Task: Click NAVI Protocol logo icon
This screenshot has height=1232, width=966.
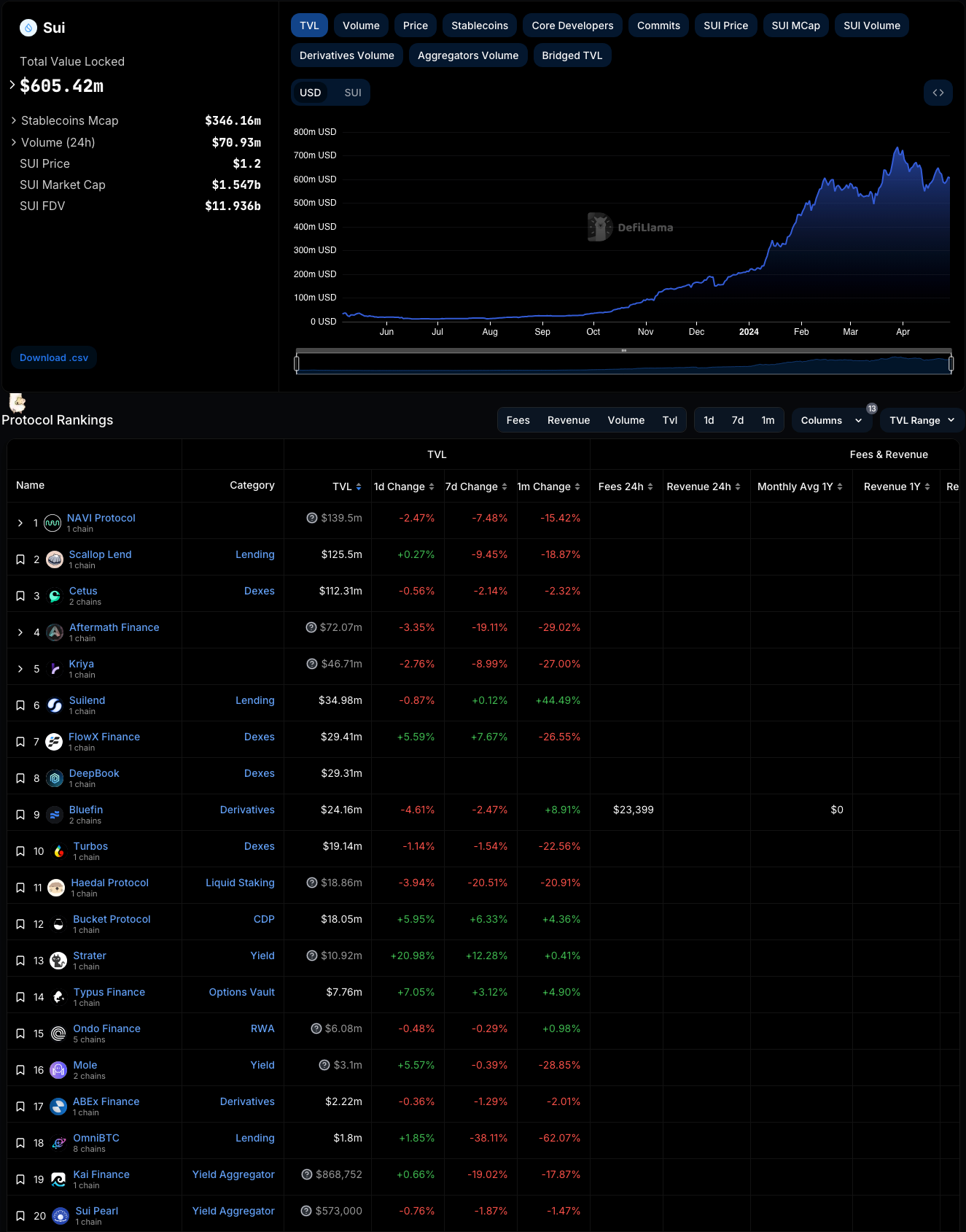Action: pyautogui.click(x=52, y=523)
